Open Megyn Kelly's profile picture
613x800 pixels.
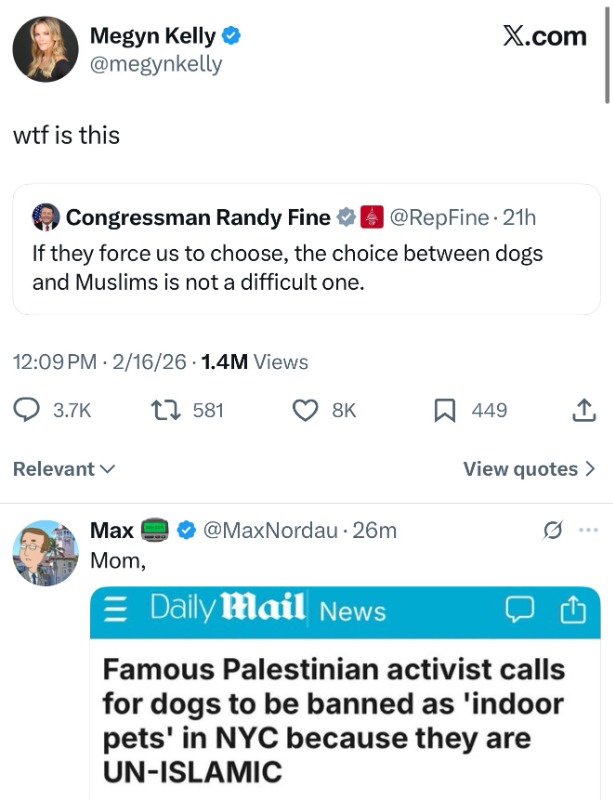tap(45, 49)
